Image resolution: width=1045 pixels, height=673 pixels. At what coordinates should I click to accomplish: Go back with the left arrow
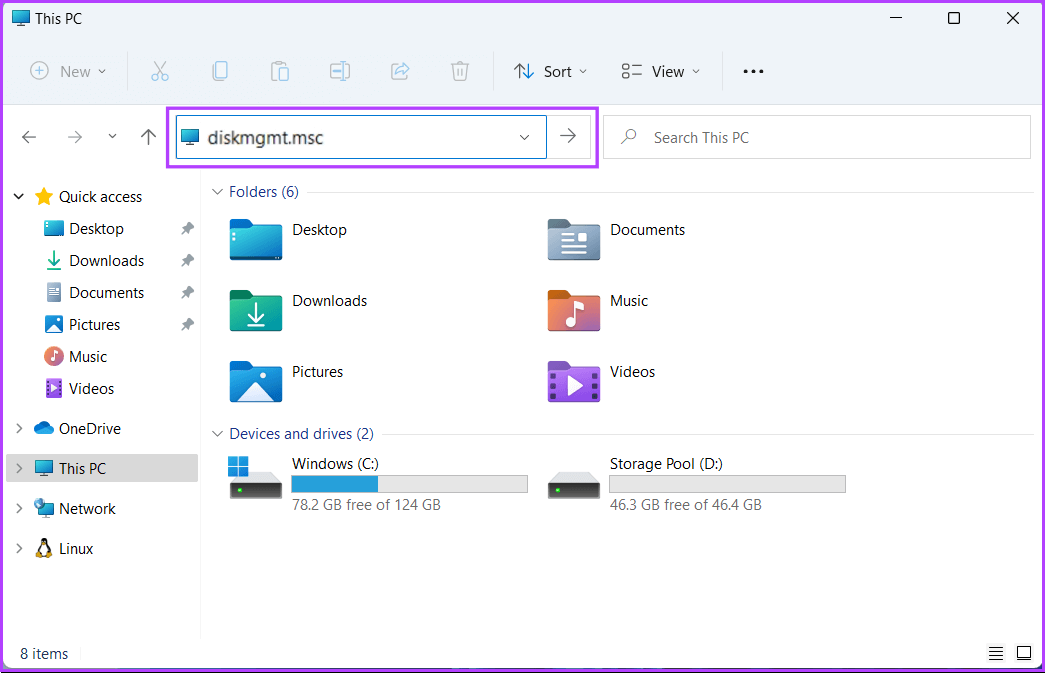[x=29, y=137]
